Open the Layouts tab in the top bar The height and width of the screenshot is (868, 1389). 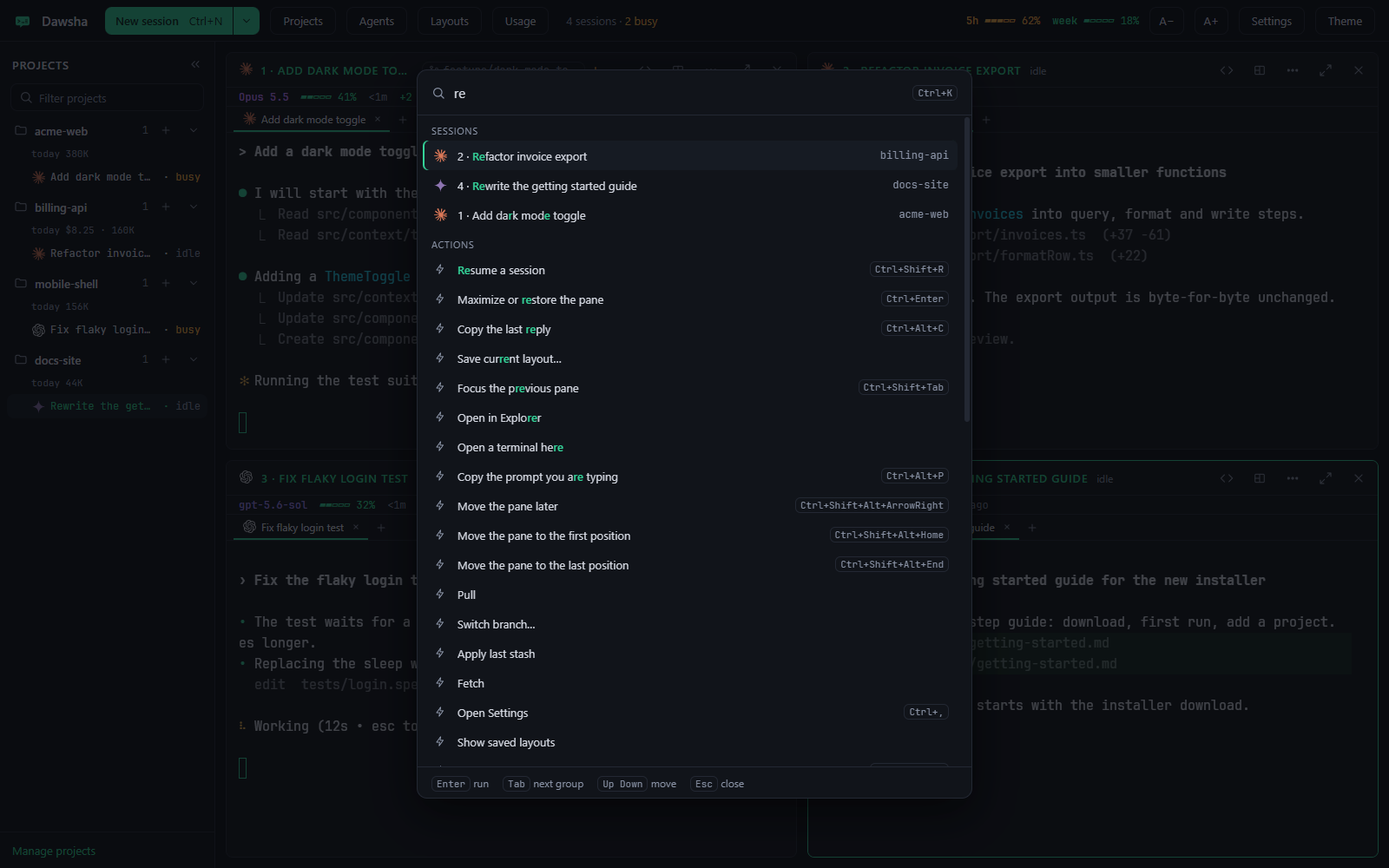[x=450, y=21]
